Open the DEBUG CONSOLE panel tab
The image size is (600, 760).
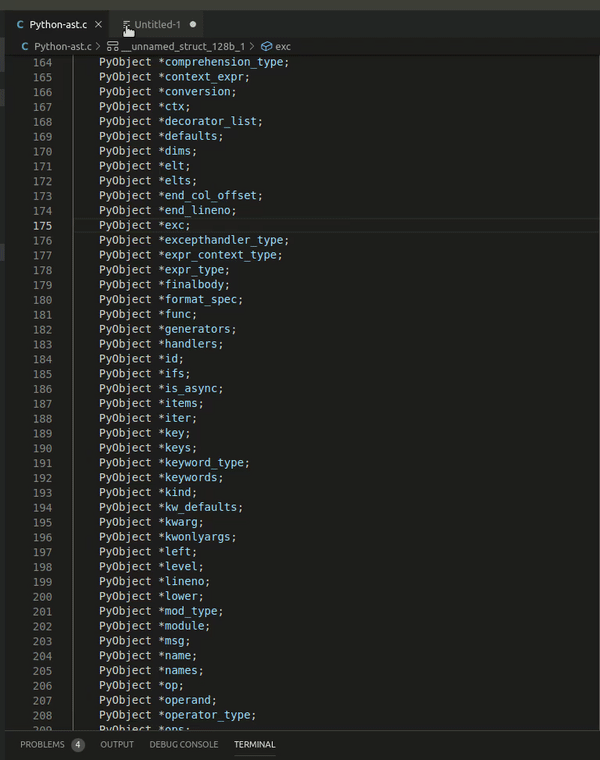click(x=184, y=744)
